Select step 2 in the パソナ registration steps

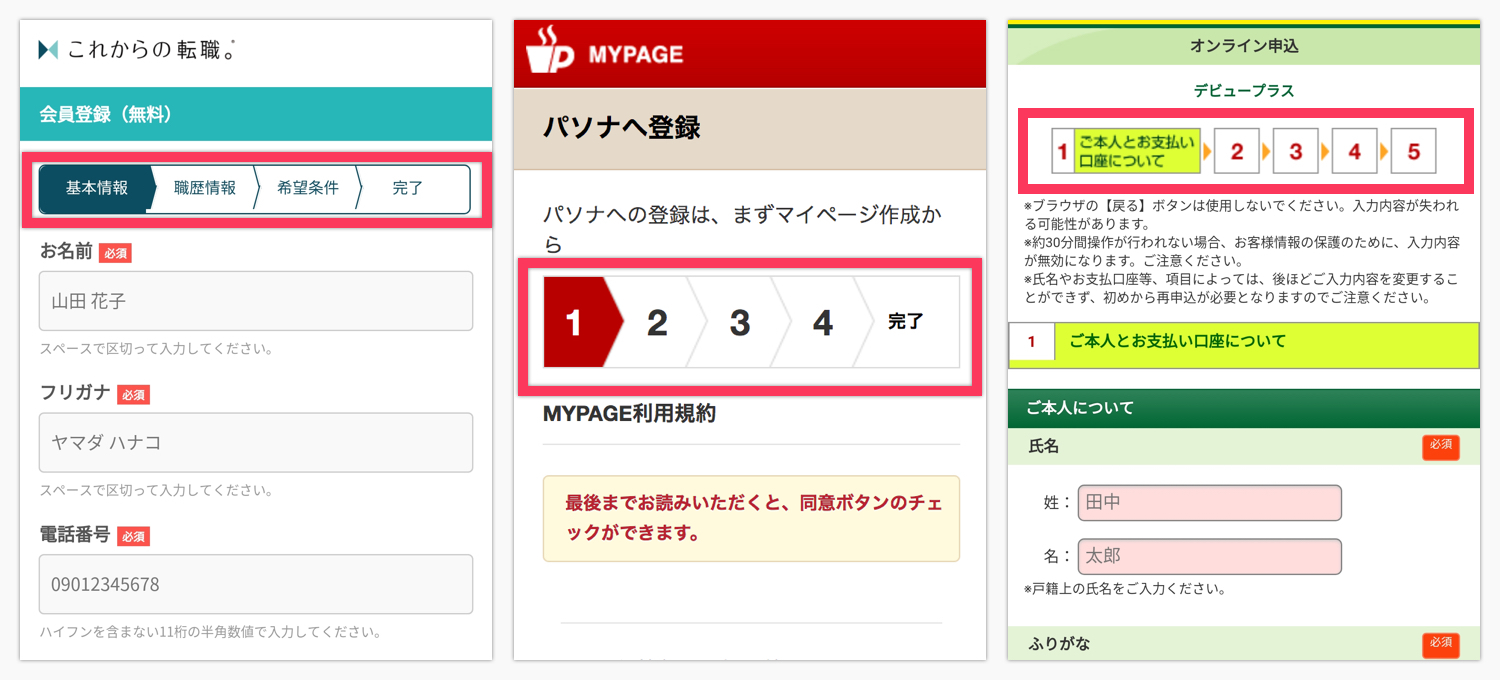(x=658, y=322)
